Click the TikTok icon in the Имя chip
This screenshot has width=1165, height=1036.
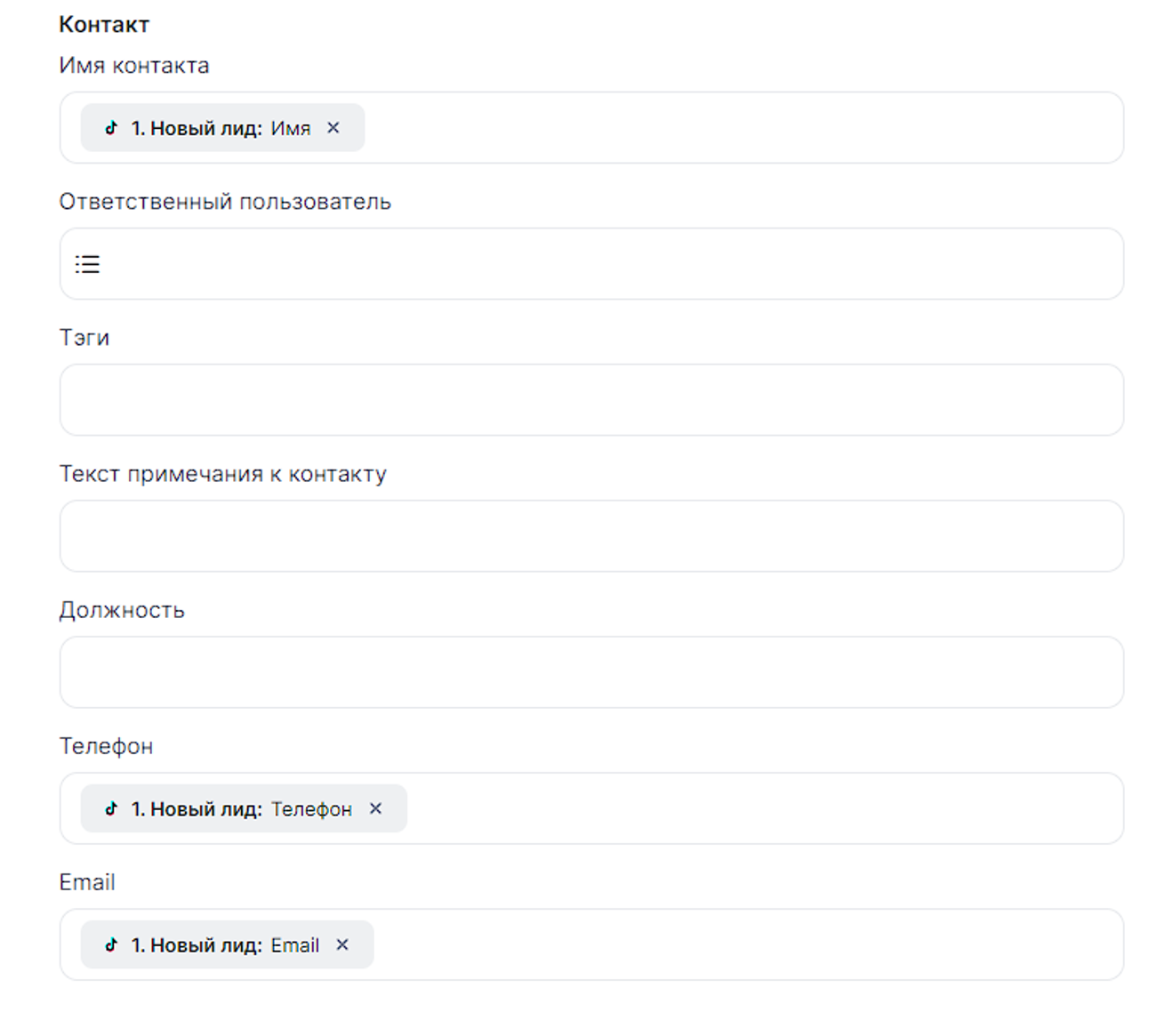pyautogui.click(x=111, y=128)
